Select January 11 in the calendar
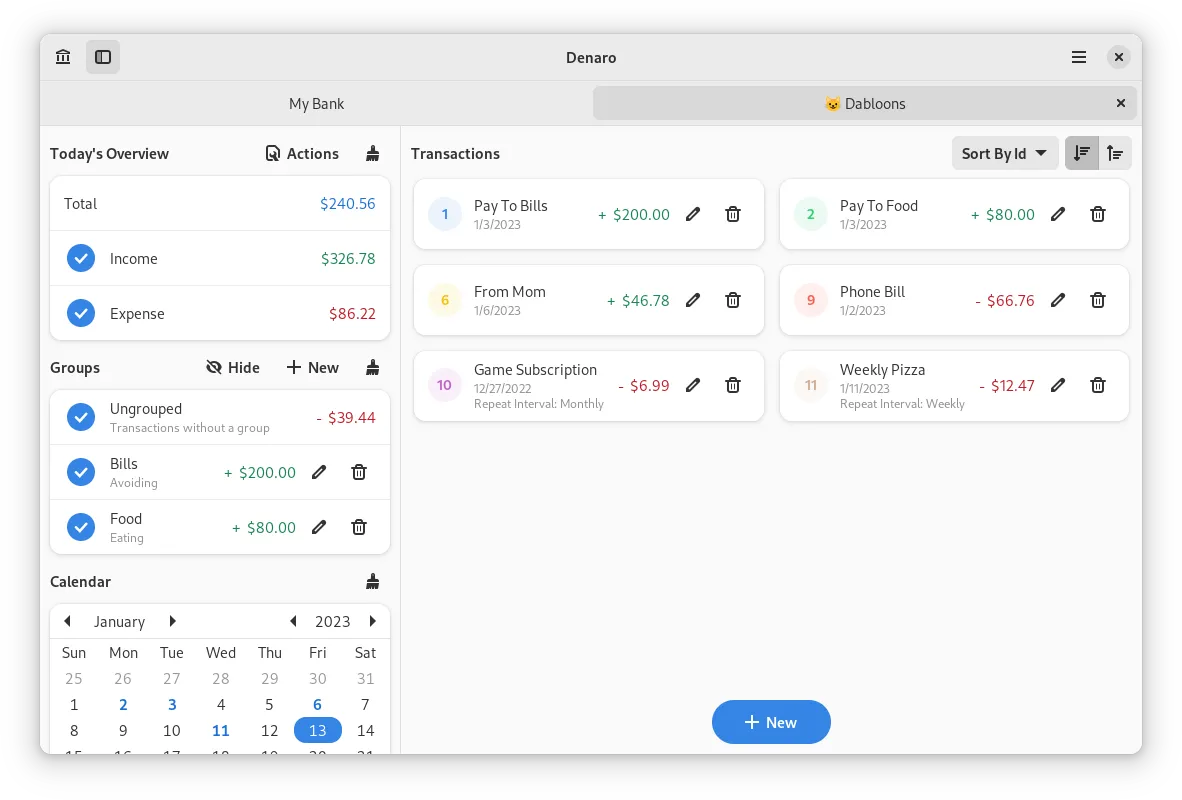This screenshot has height=800, width=1182. pyautogui.click(x=221, y=730)
